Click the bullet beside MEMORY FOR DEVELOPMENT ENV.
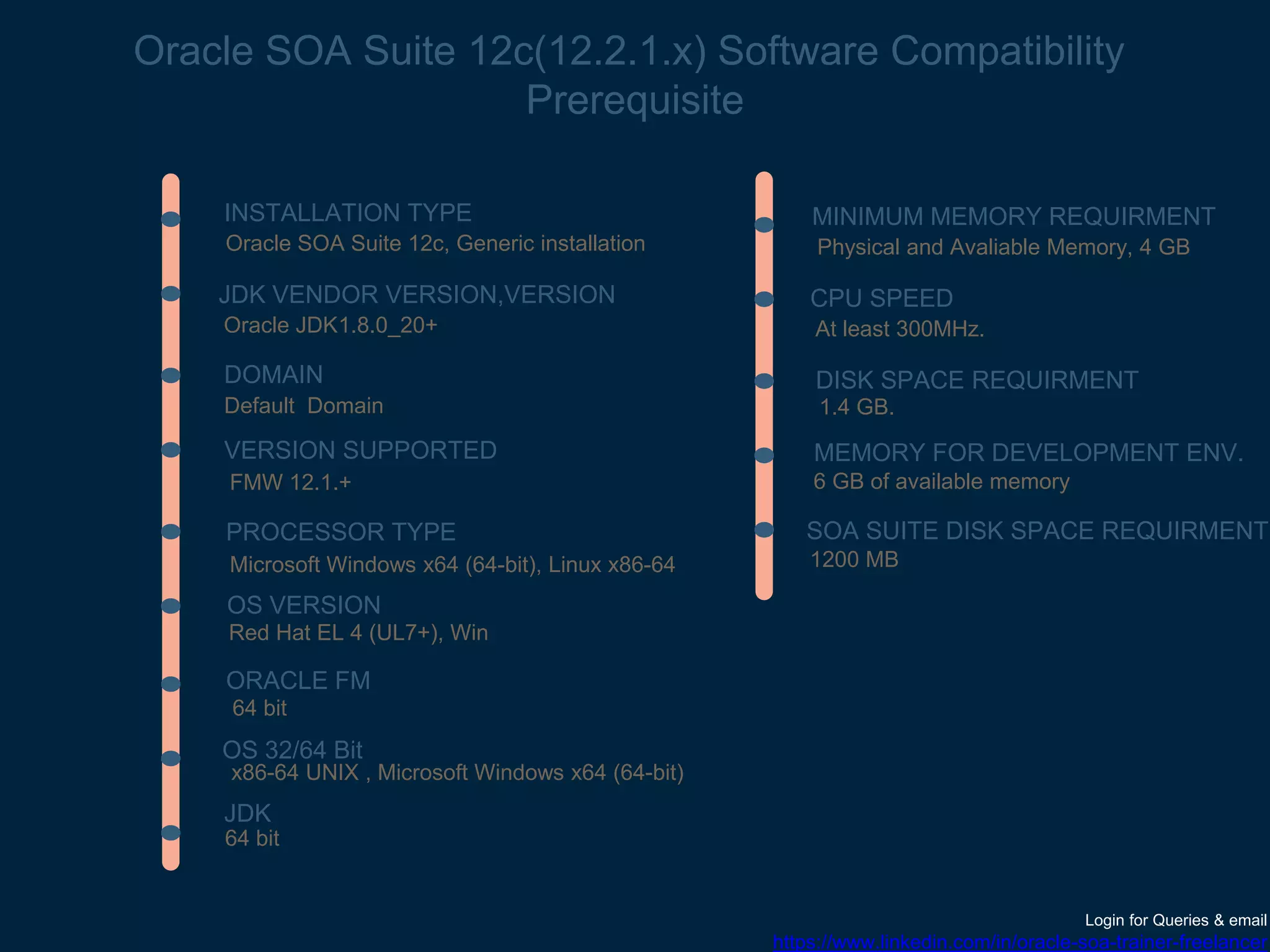The height and width of the screenshot is (952, 1270). point(764,455)
